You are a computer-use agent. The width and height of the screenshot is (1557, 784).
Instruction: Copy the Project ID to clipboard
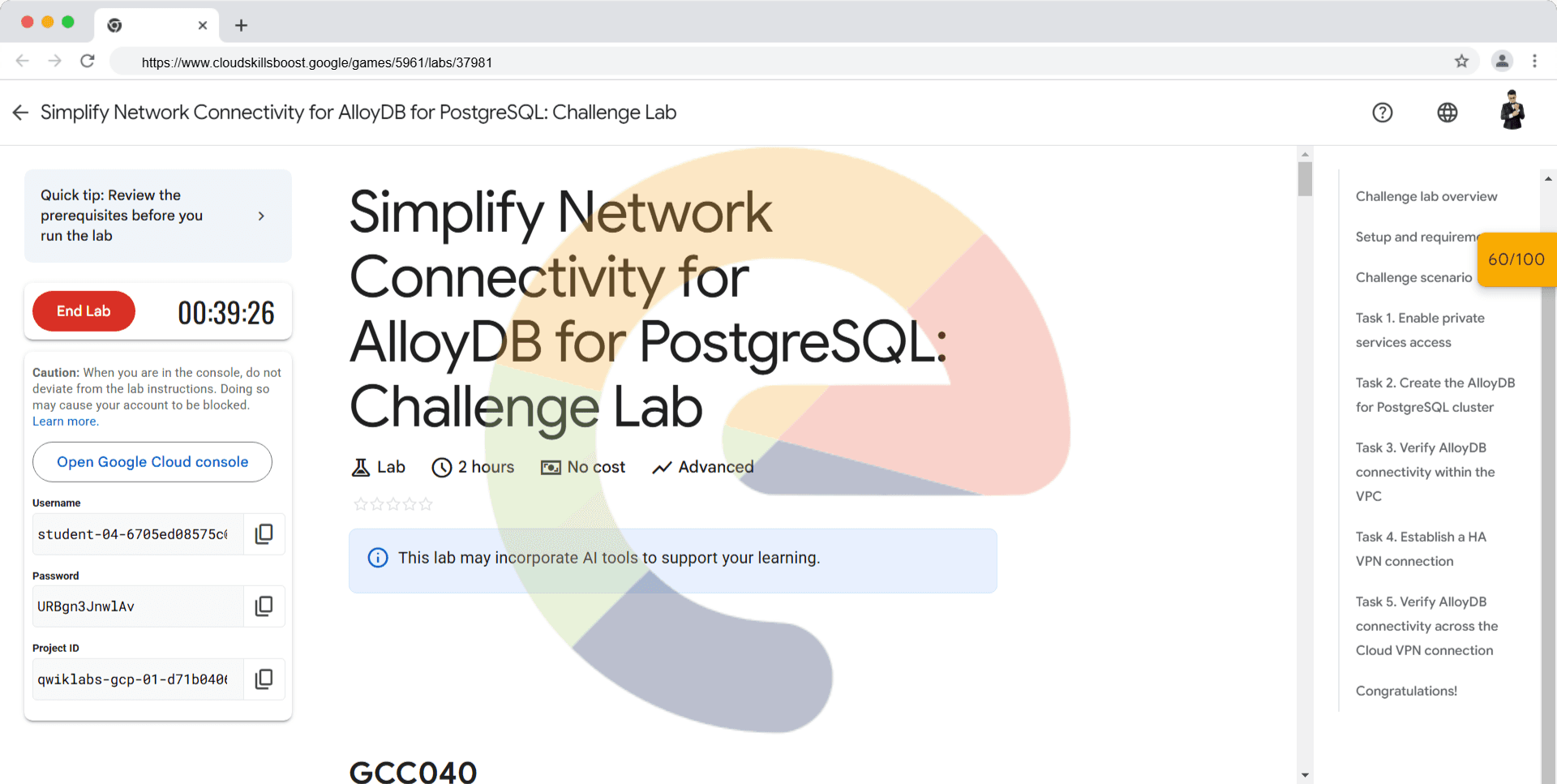coord(264,679)
